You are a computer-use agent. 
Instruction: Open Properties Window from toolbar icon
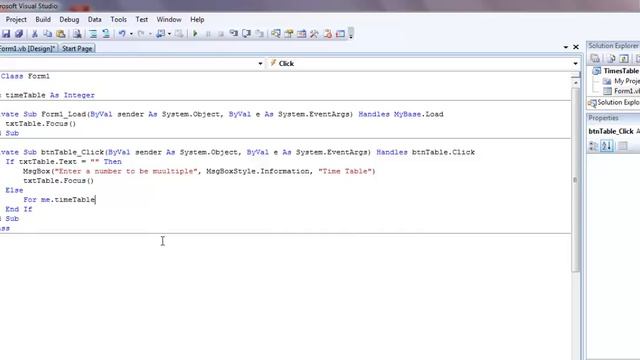[x=289, y=34]
